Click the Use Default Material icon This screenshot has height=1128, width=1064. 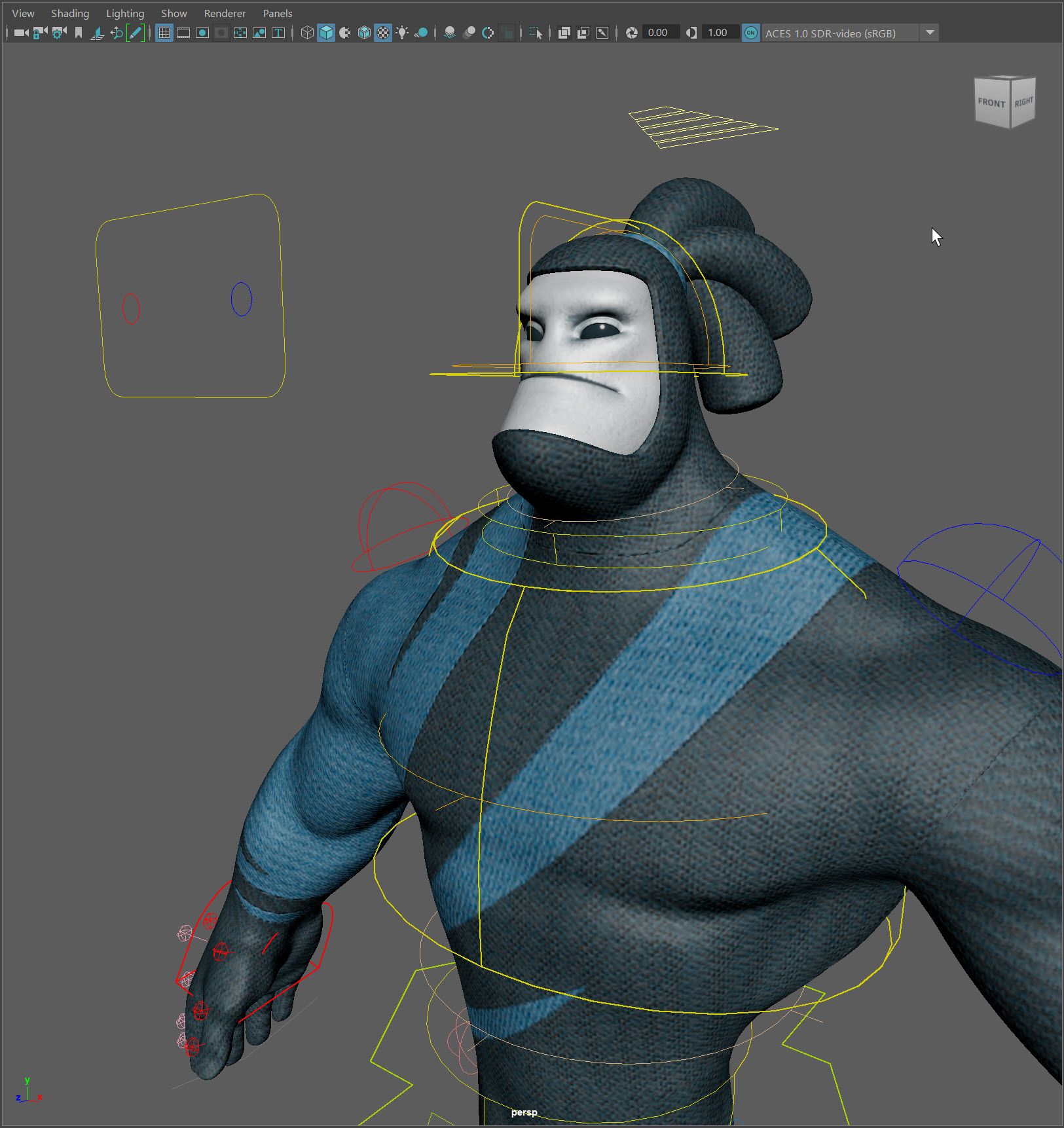[x=345, y=33]
